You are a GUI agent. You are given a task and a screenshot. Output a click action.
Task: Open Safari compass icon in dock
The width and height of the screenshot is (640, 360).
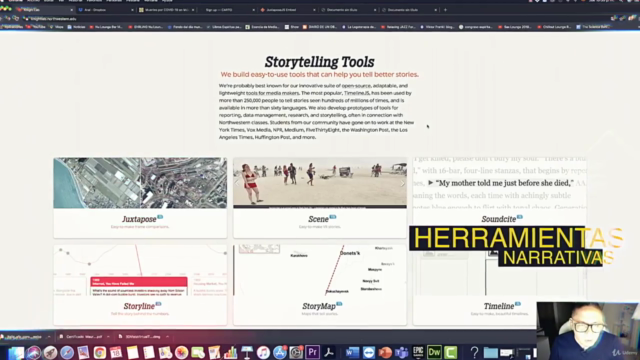tap(67, 353)
